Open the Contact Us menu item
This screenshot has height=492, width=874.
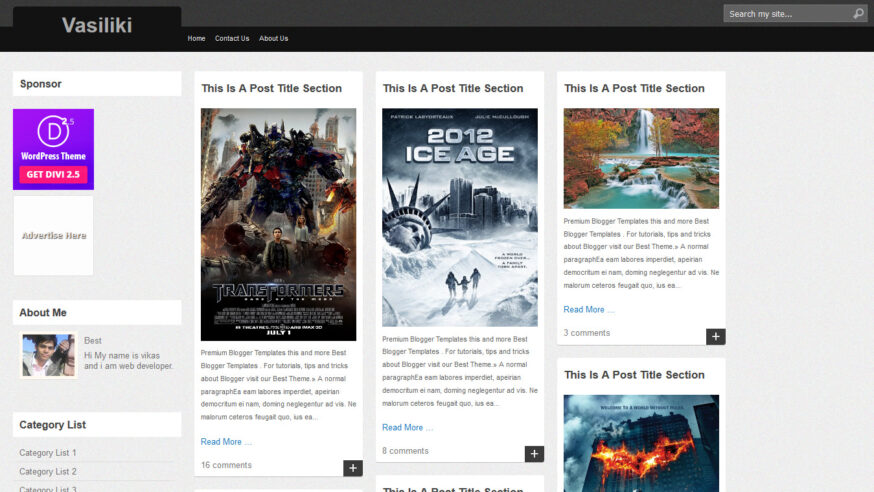point(232,38)
